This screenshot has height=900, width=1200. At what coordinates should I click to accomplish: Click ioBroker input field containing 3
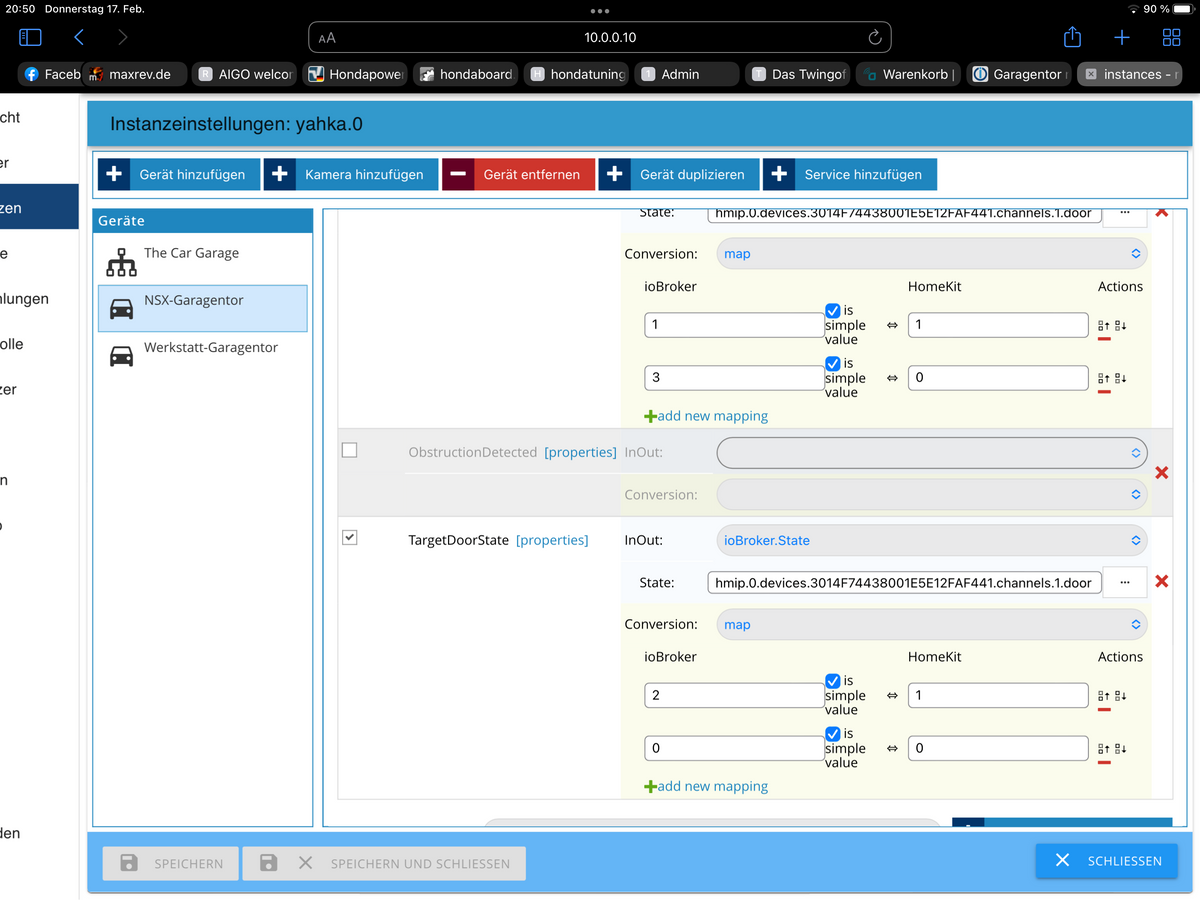pos(734,378)
